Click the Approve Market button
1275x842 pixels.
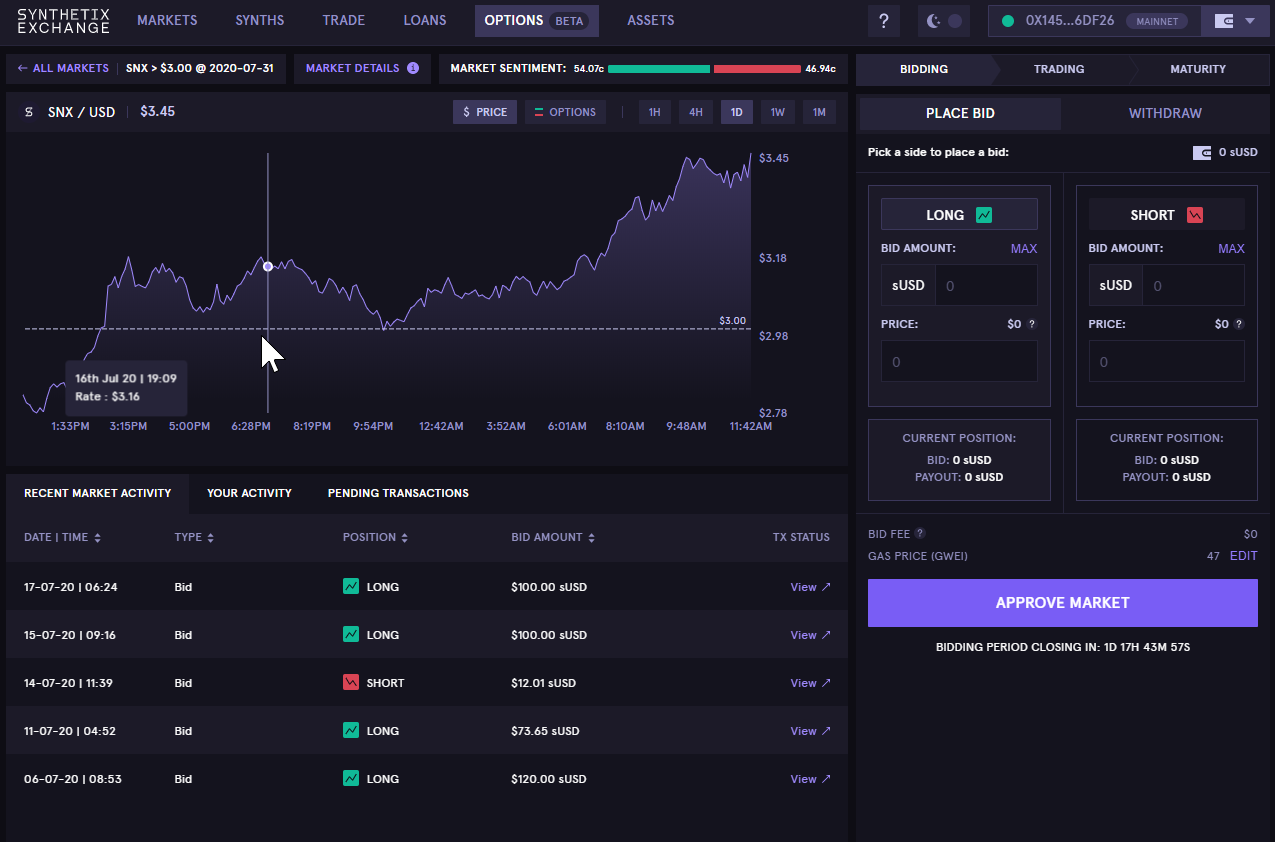(1063, 603)
